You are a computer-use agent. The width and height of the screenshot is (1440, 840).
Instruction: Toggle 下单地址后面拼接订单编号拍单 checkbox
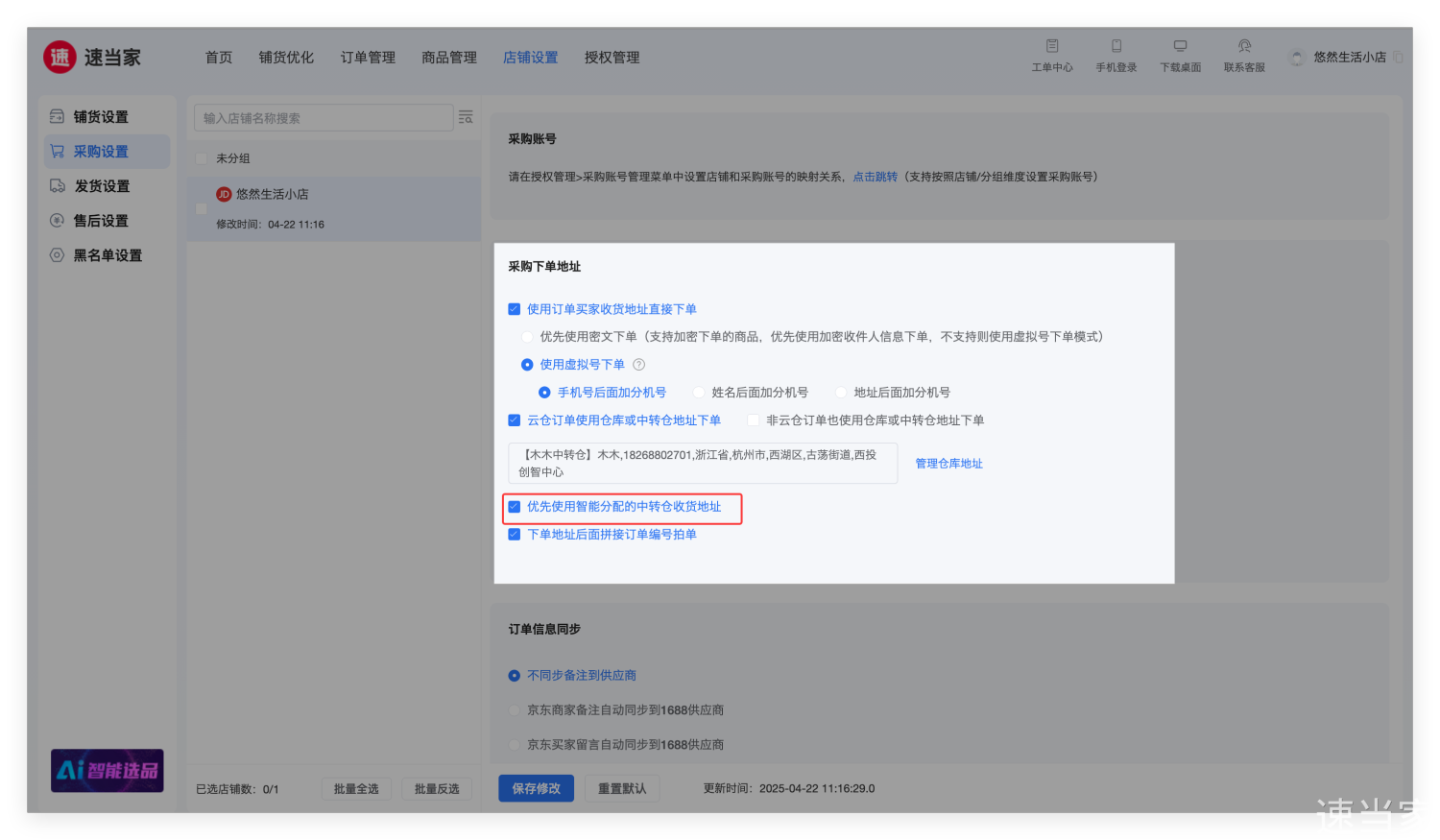click(x=515, y=535)
